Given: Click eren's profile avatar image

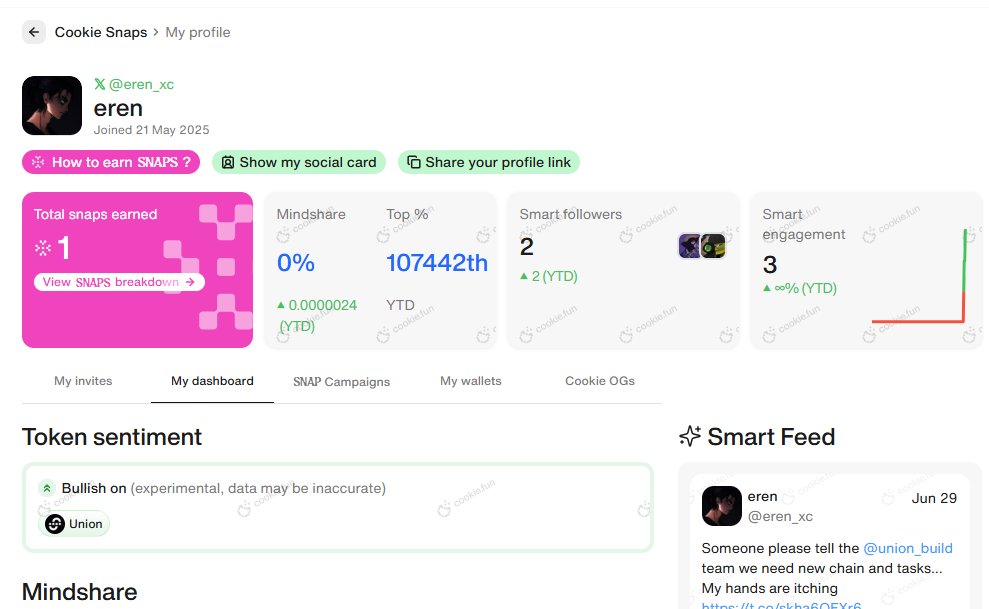Looking at the screenshot, I should click(x=52, y=105).
